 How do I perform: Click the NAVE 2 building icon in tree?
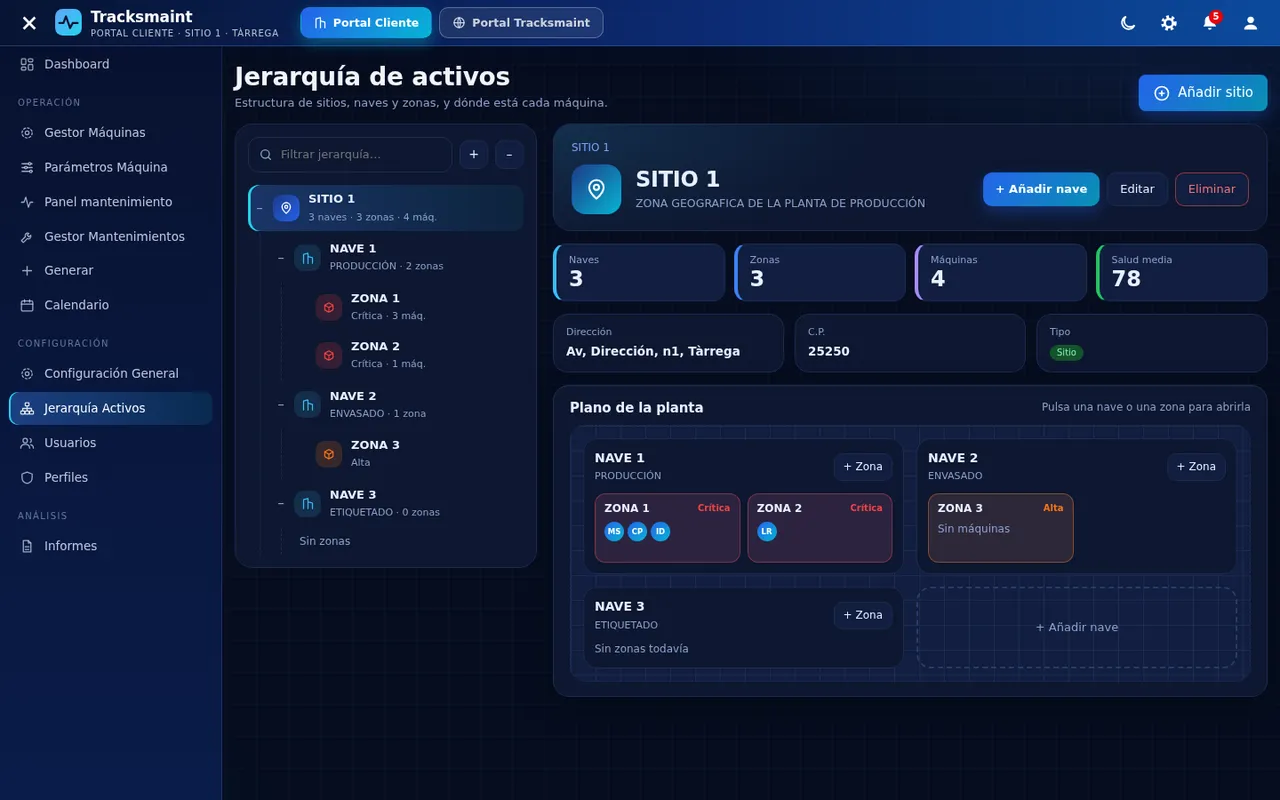307,405
